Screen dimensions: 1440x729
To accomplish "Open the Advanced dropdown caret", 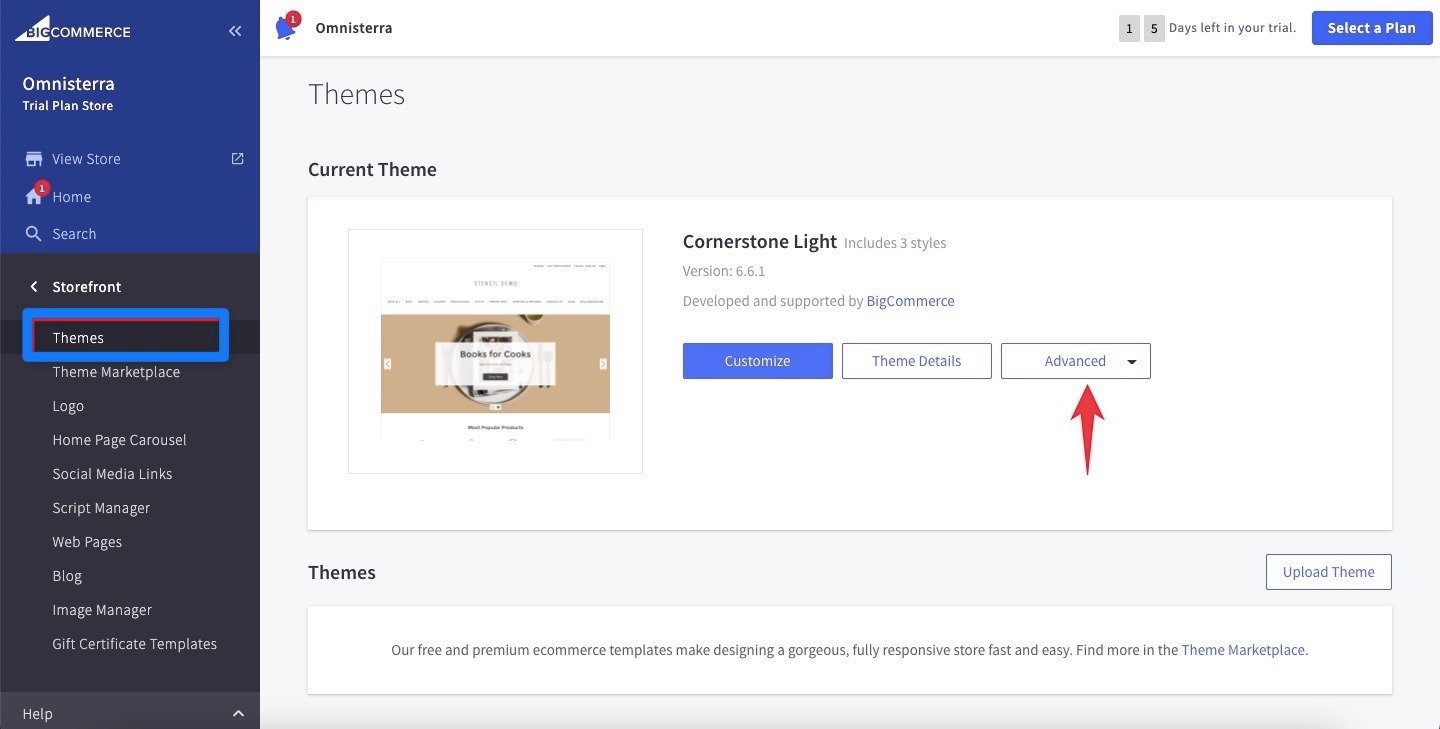I will click(1132, 362).
